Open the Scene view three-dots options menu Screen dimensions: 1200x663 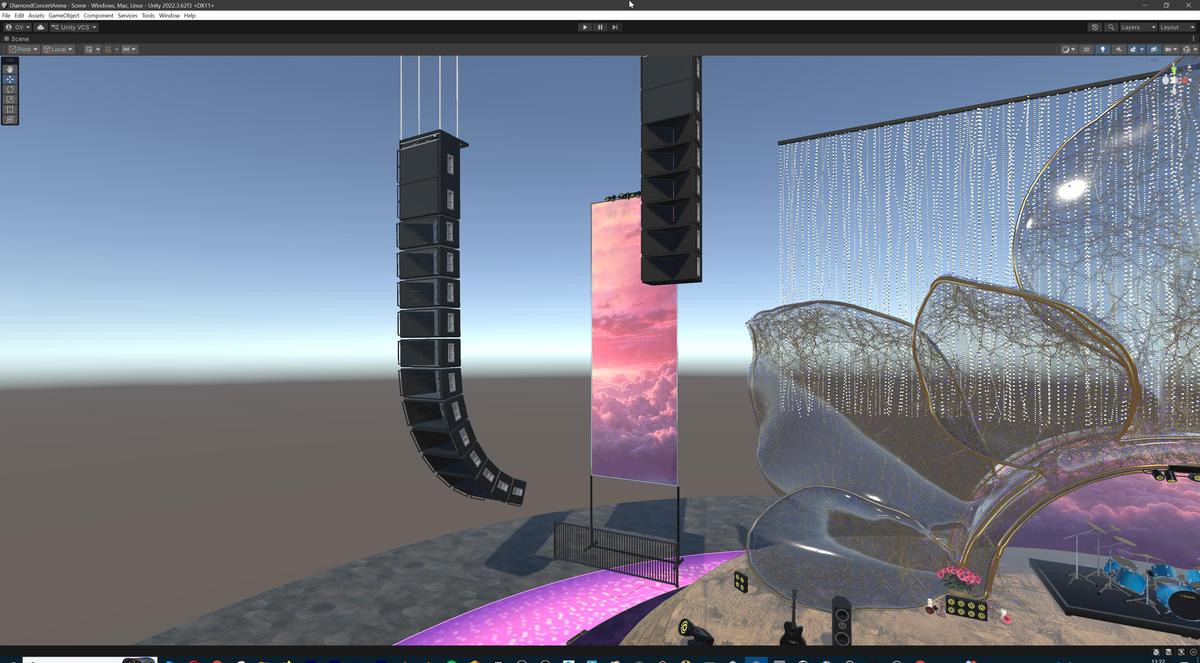[1194, 38]
